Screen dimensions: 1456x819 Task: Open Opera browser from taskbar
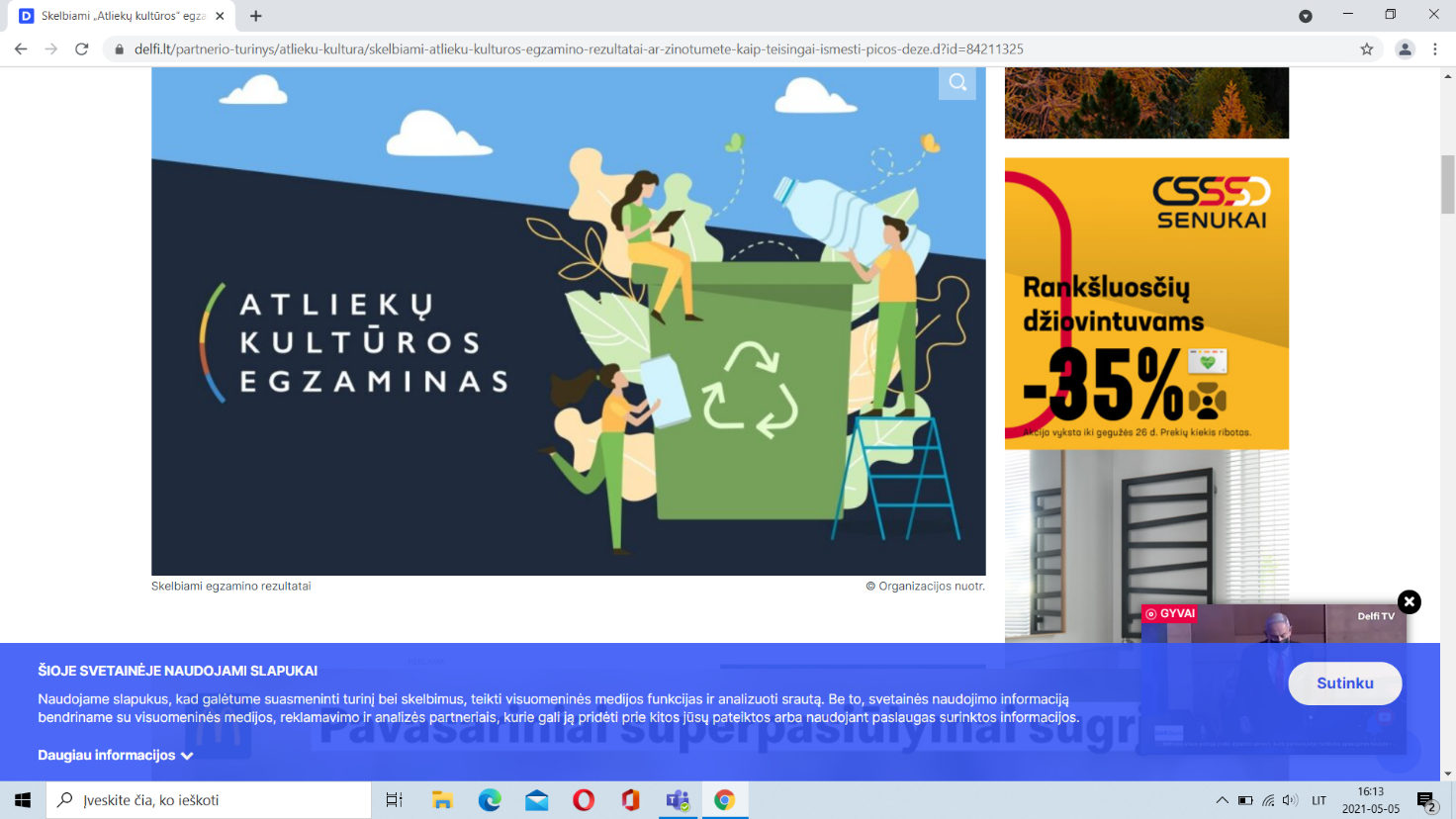584,800
